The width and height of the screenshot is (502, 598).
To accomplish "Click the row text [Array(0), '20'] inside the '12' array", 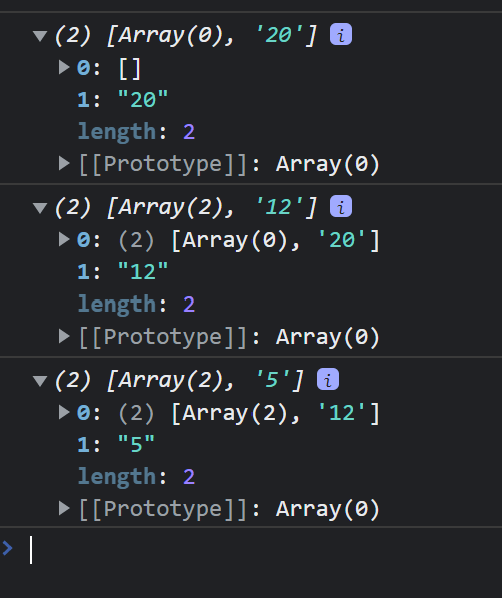I will click(275, 241).
